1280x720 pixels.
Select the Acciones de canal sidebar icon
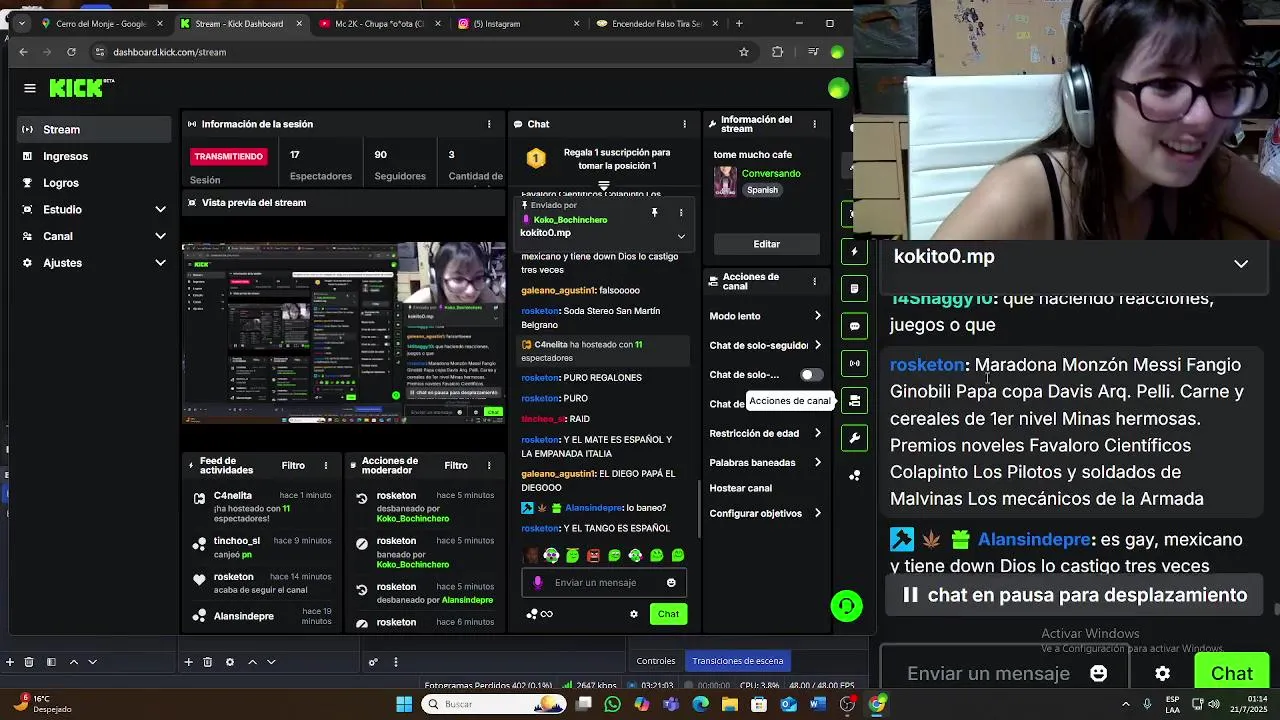pos(854,400)
